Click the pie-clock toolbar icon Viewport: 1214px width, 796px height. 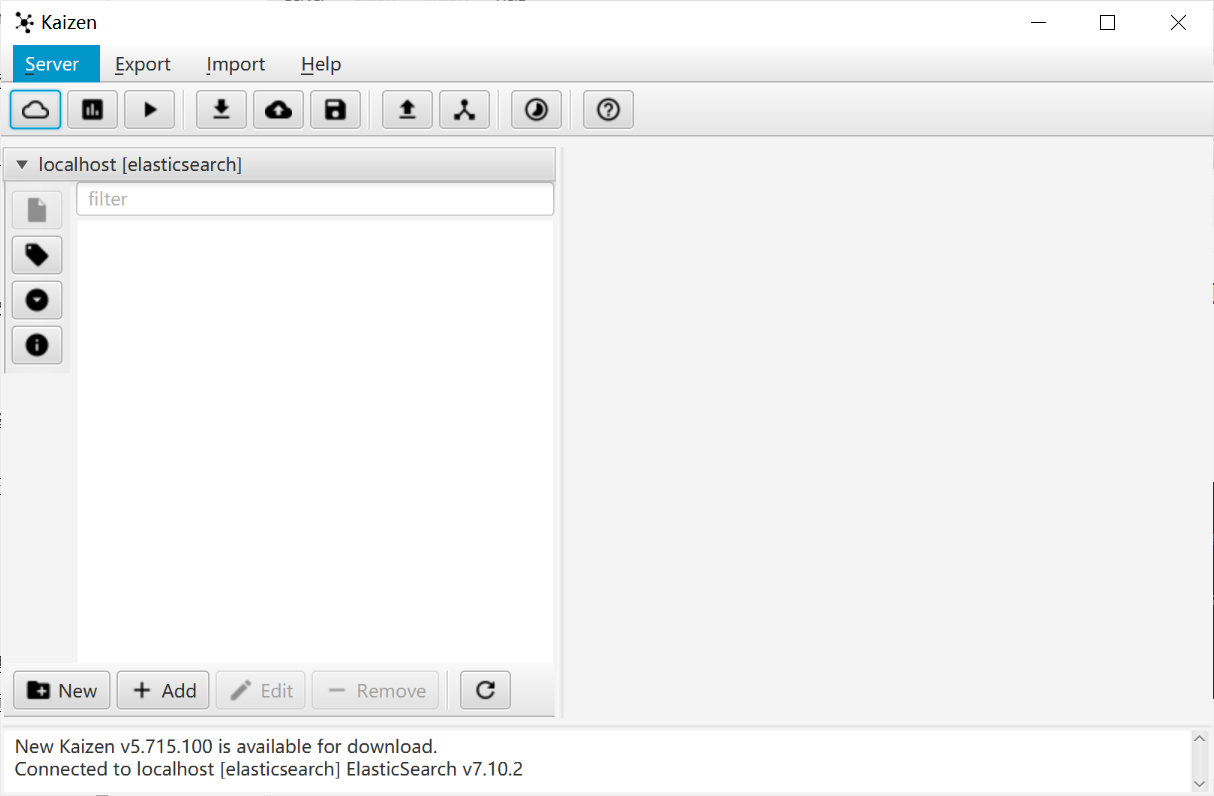tap(536, 110)
